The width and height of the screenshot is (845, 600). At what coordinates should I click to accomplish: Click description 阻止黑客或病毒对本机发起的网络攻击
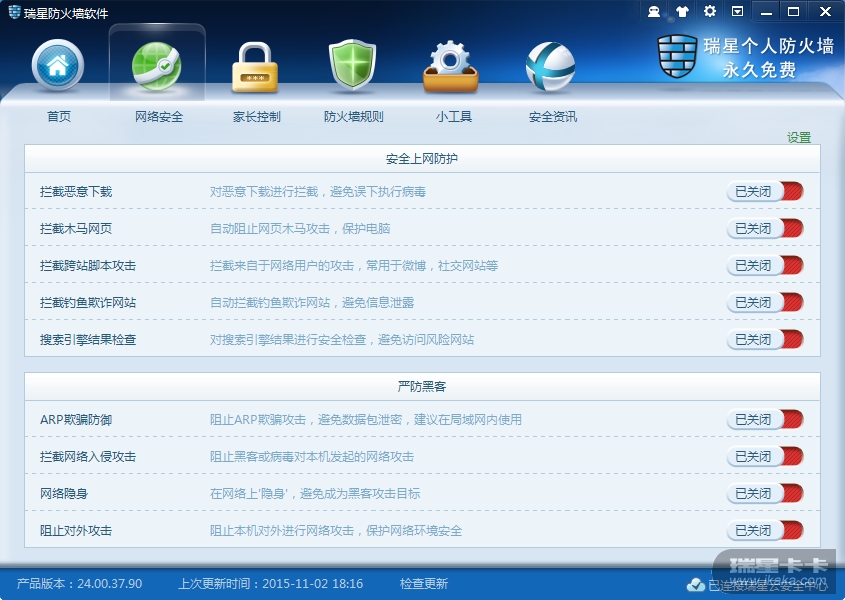click(x=312, y=457)
